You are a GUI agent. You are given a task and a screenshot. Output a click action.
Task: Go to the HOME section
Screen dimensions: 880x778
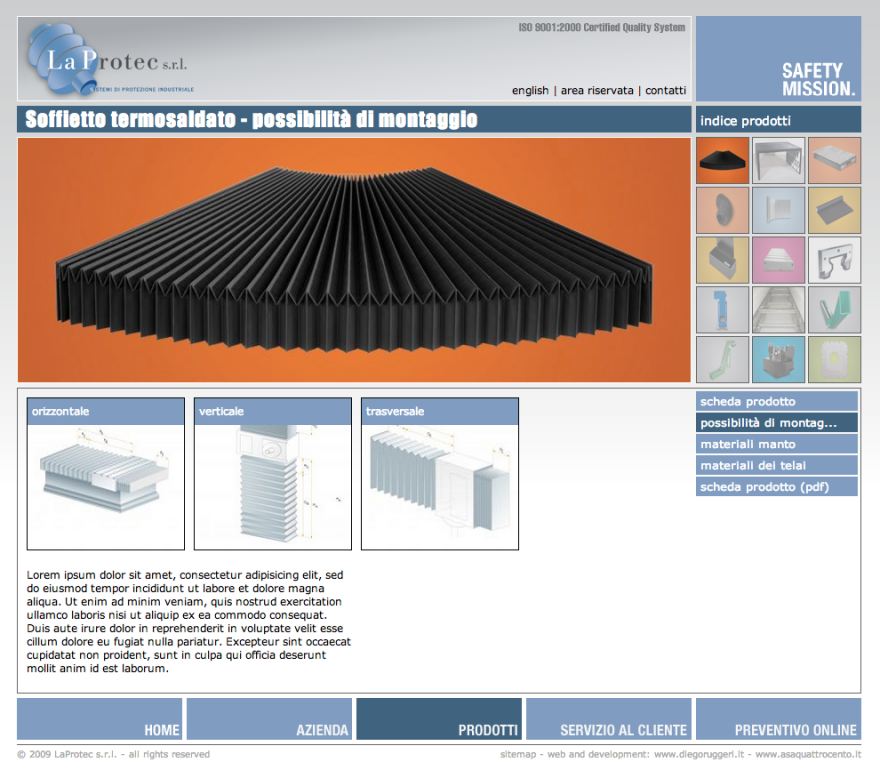99,719
